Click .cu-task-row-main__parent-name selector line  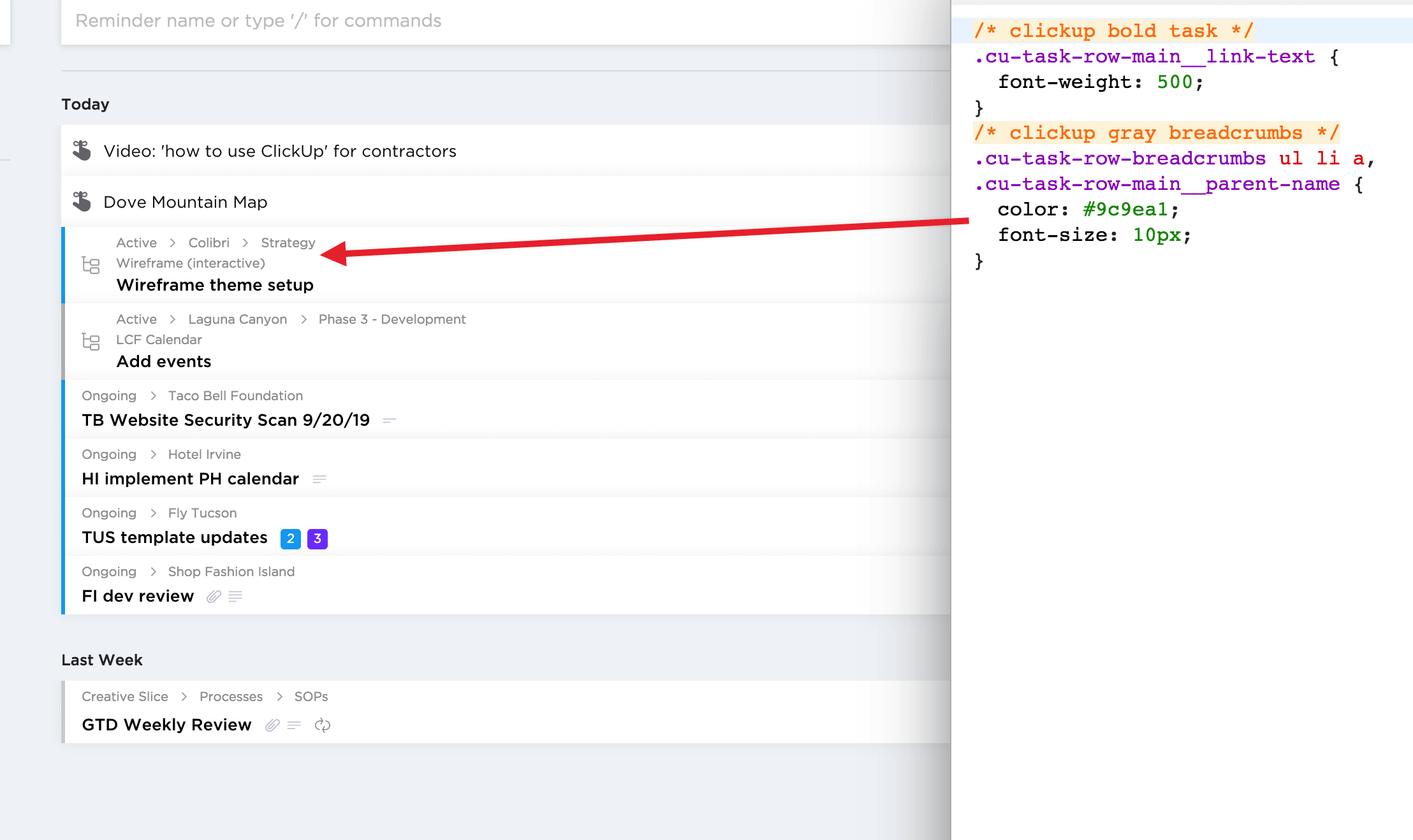(x=1168, y=184)
